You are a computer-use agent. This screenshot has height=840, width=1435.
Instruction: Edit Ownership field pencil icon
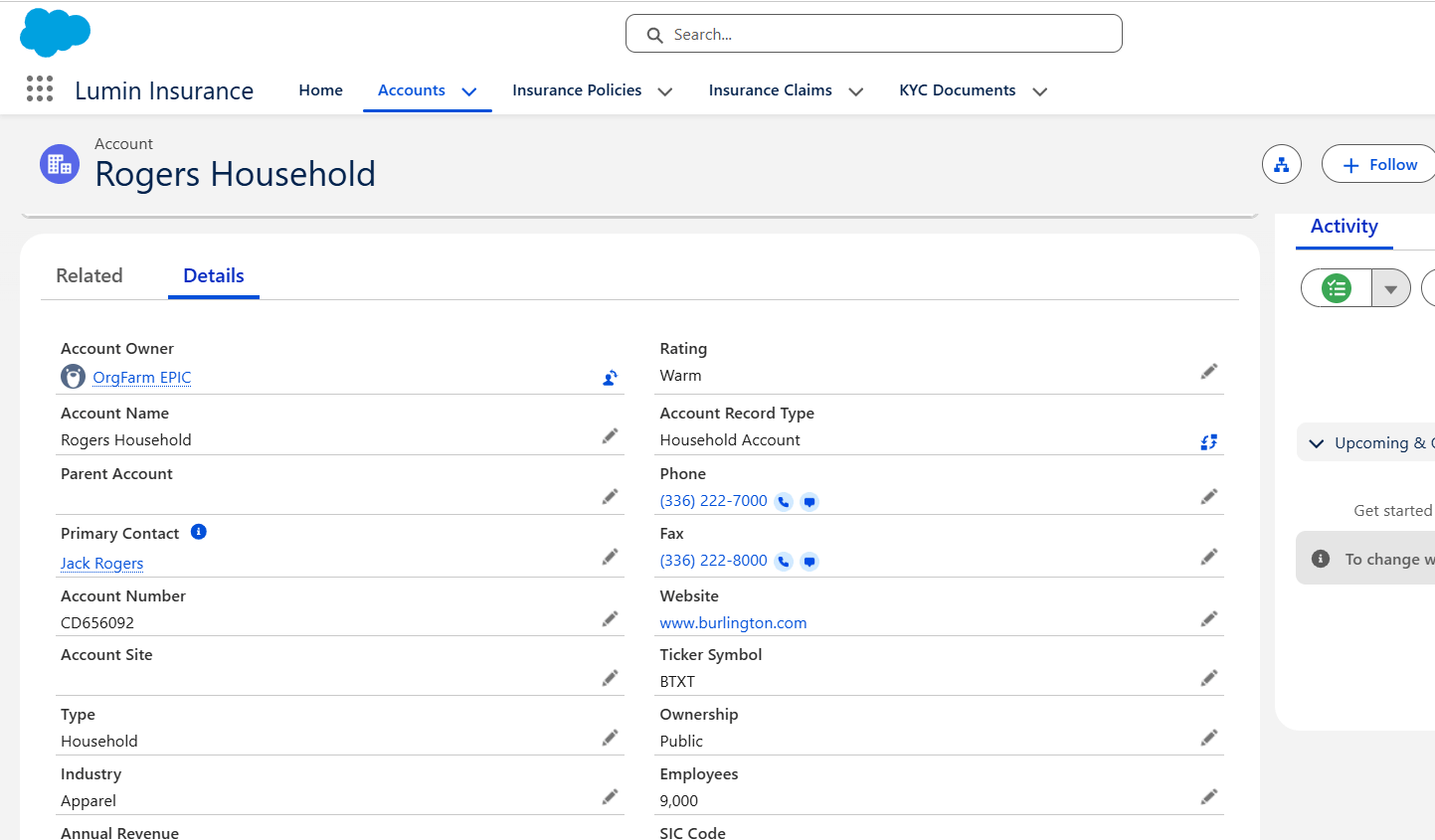coord(1209,738)
